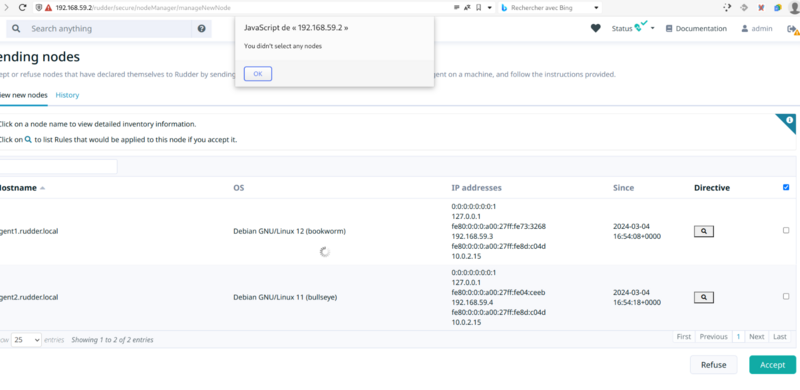Open the search help question mark icon
The width and height of the screenshot is (800, 390).
coord(202,29)
